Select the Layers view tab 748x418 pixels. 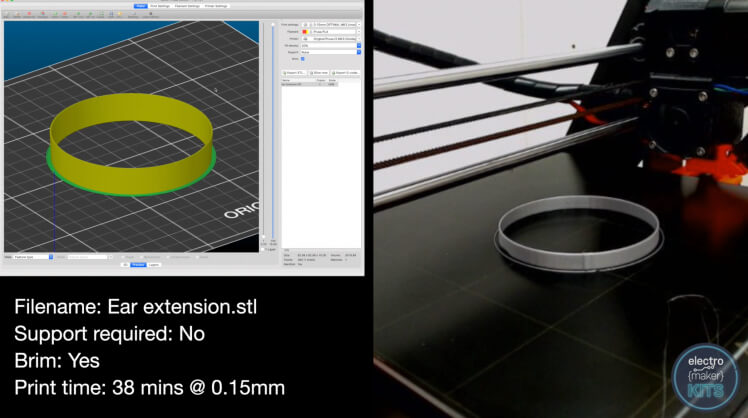coord(154,265)
